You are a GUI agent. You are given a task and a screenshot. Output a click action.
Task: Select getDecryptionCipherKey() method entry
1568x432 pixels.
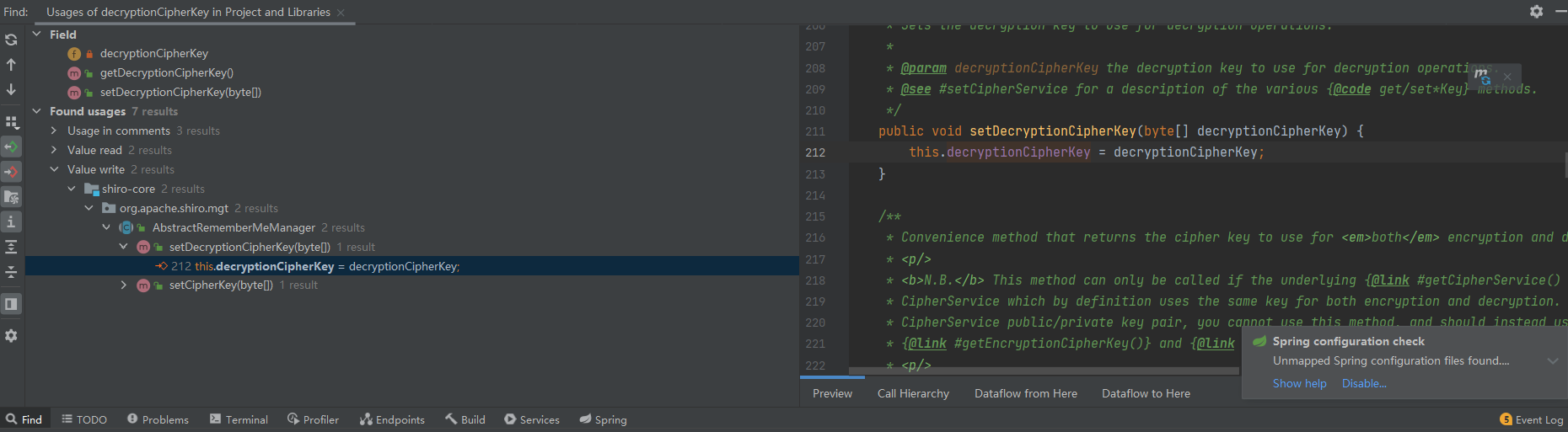click(x=167, y=72)
